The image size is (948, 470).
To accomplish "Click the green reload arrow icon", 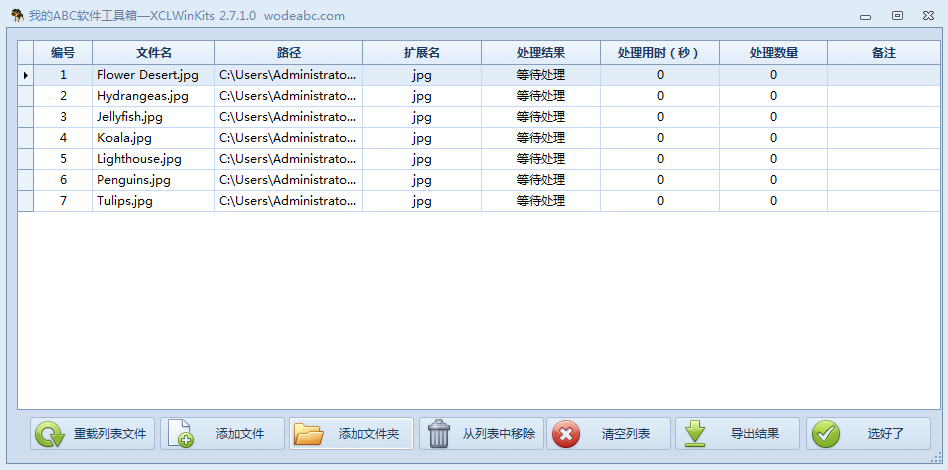I will 50,434.
